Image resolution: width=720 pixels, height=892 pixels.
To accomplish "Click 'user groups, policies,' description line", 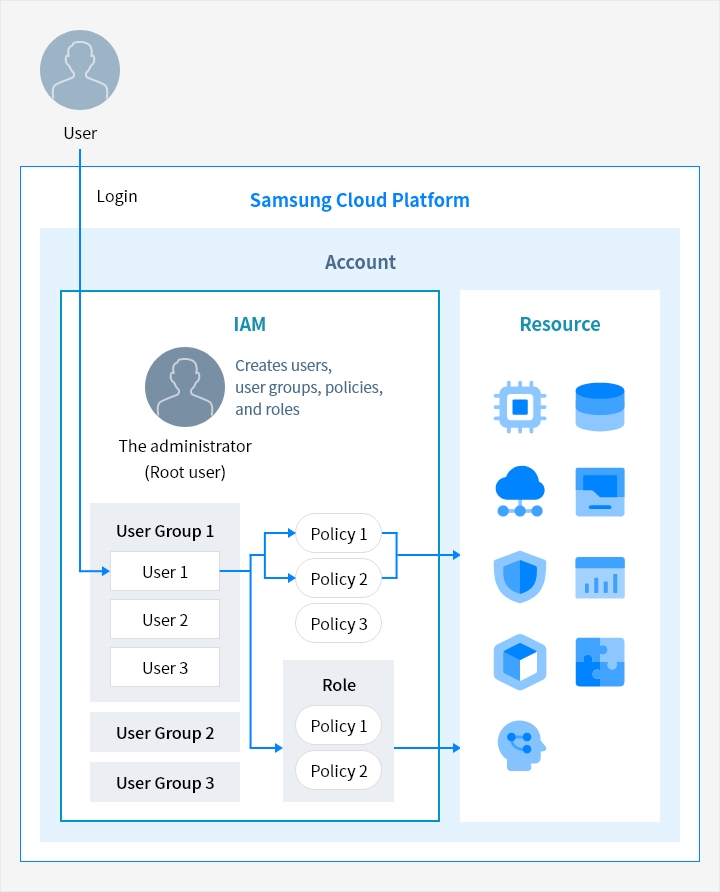I will [309, 387].
